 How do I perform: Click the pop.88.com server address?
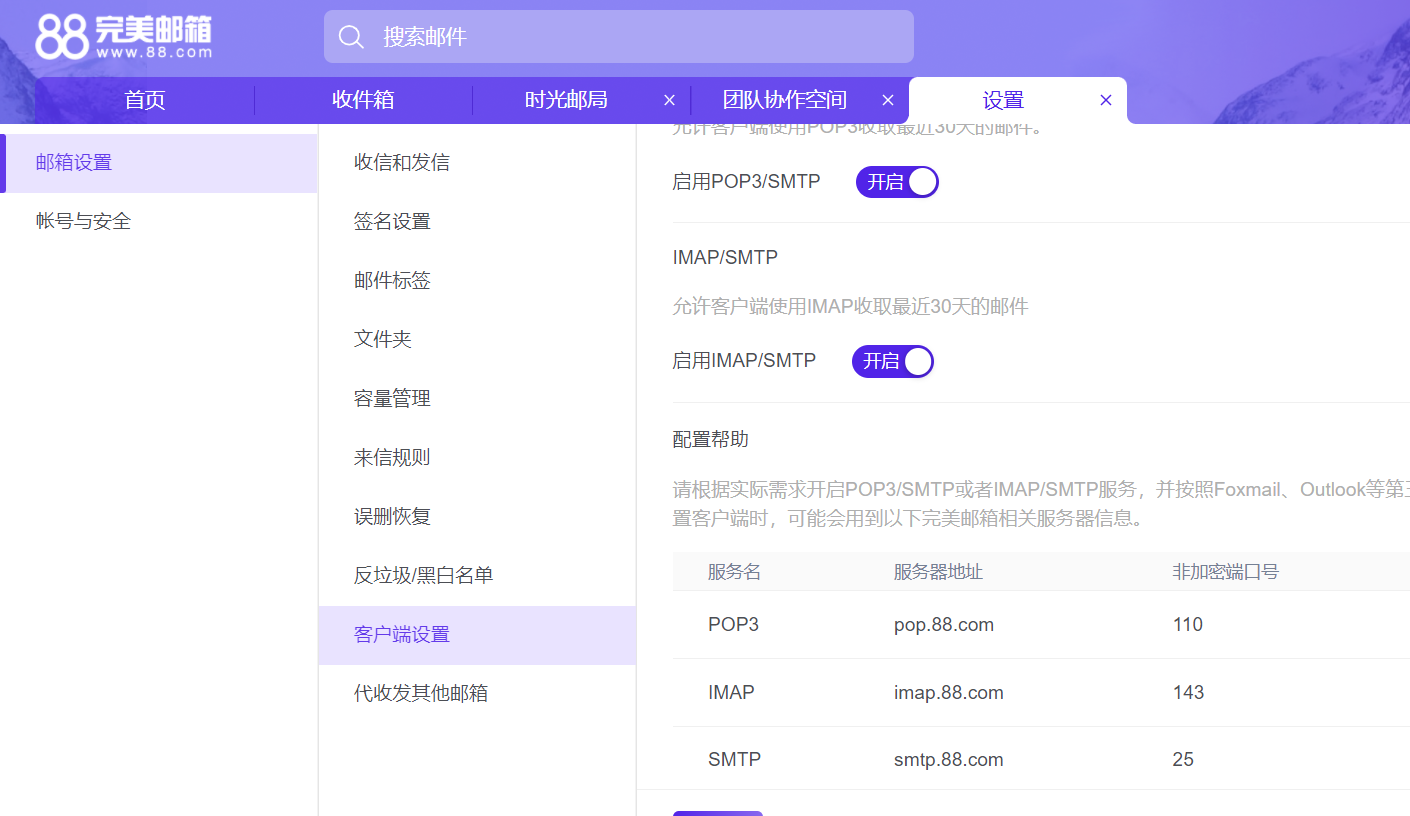(944, 625)
